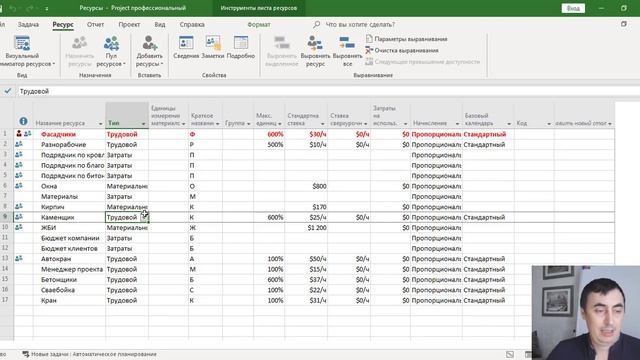Click the Вход sign-in button
The width and height of the screenshot is (640, 360).
point(573,8)
